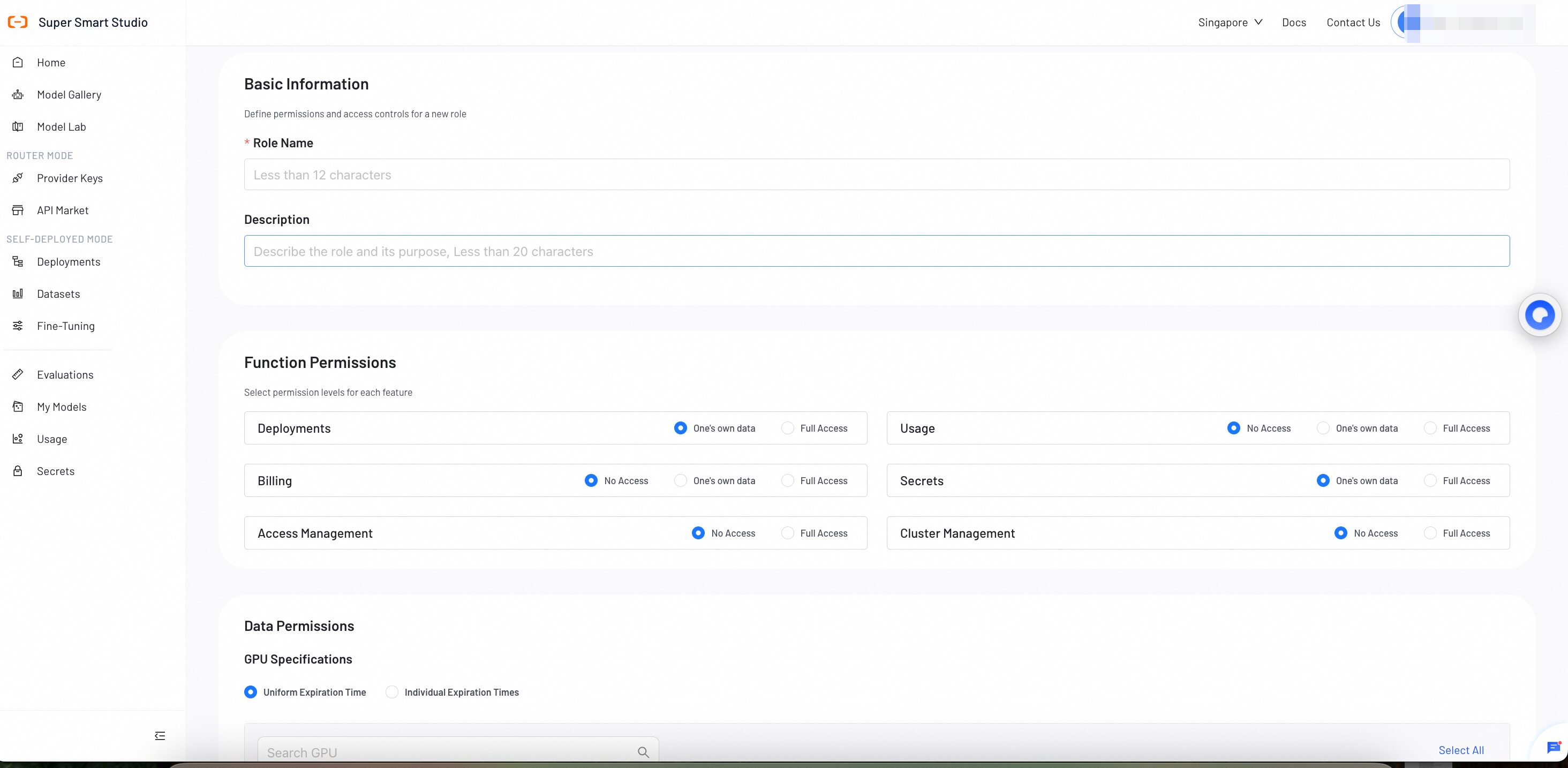Open the Docs link in the header
Screen dimensions: 1568x768
1293,22
